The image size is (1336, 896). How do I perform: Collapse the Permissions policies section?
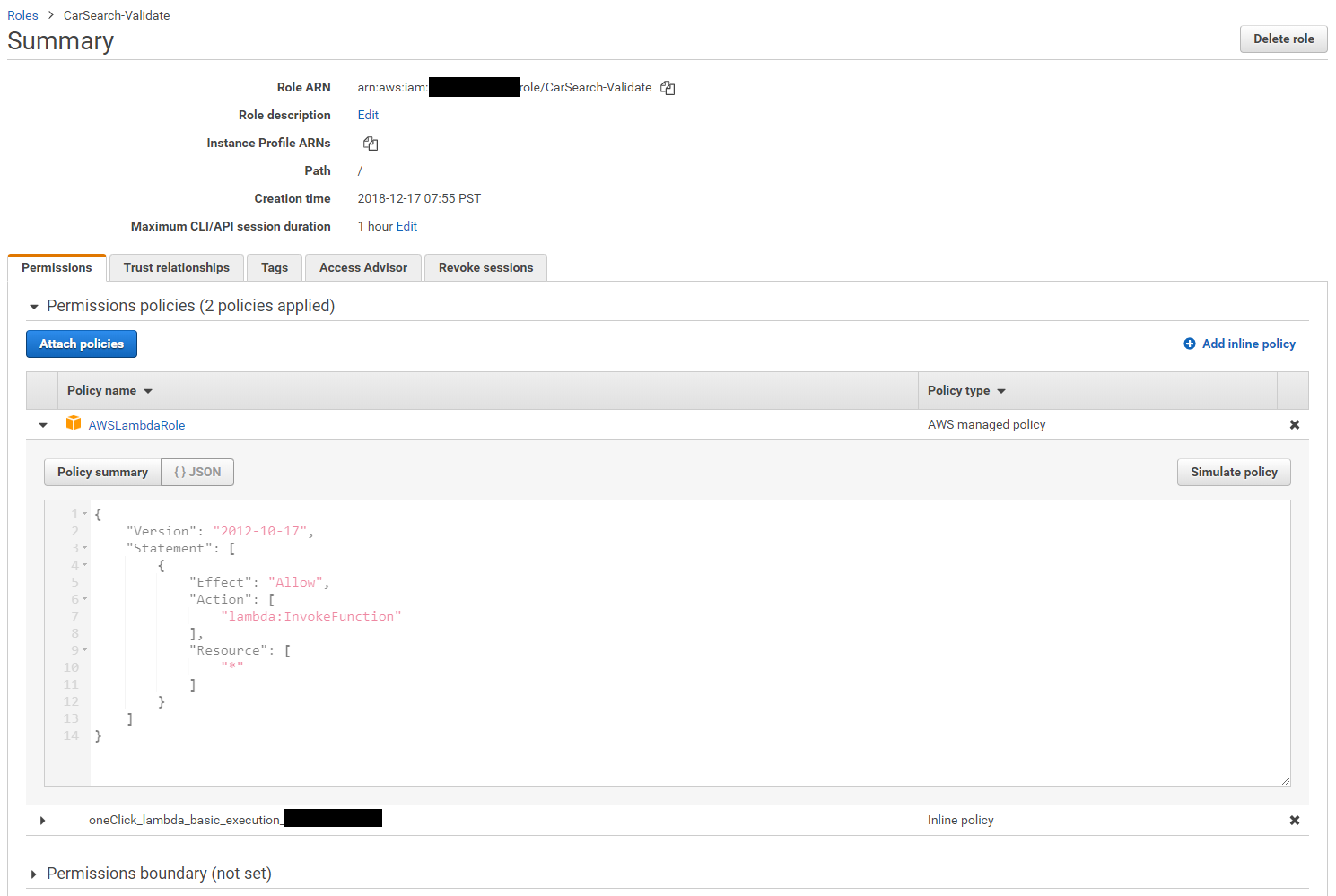[x=34, y=307]
